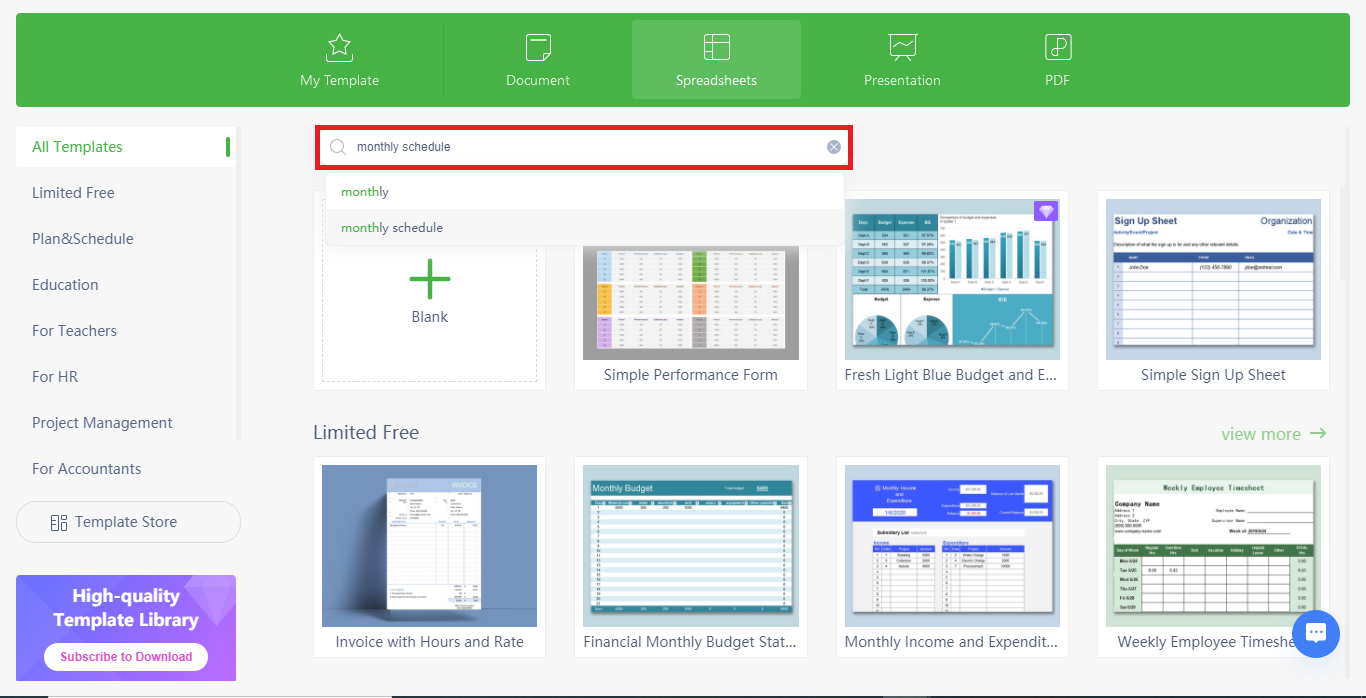The image size is (1366, 698).
Task: Switch to Presentation label tab
Action: [902, 80]
